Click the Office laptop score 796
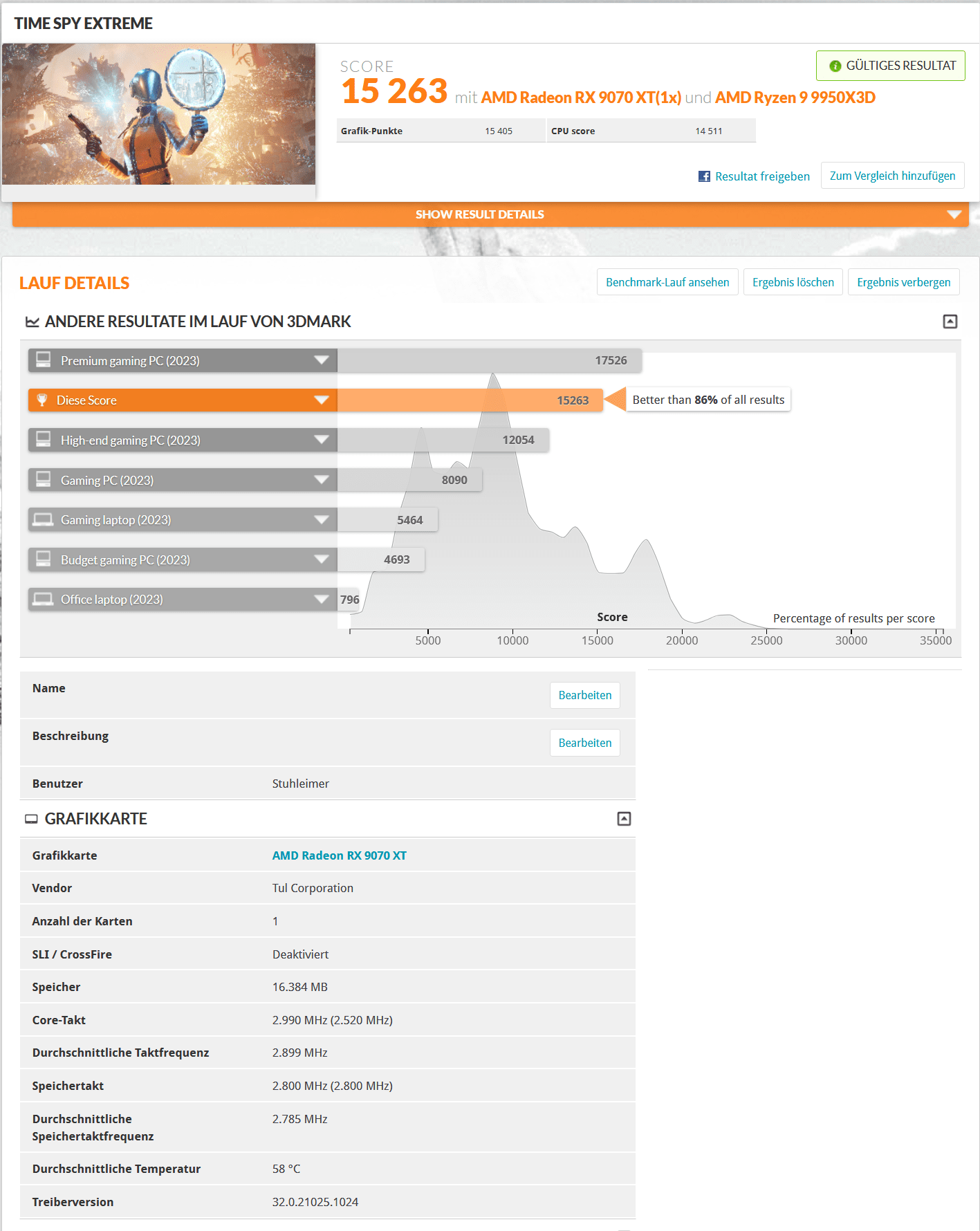Viewport: 980px width, 1231px height. point(349,600)
